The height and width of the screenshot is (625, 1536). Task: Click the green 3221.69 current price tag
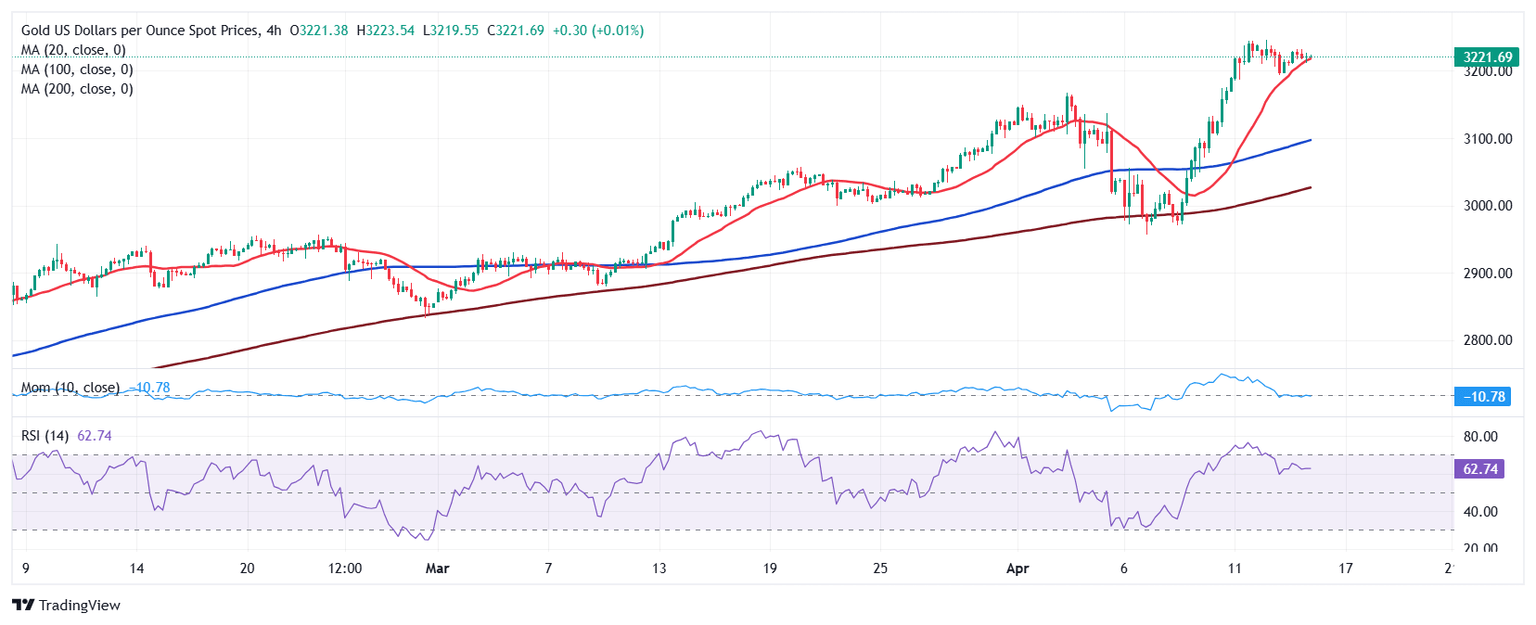click(1490, 57)
